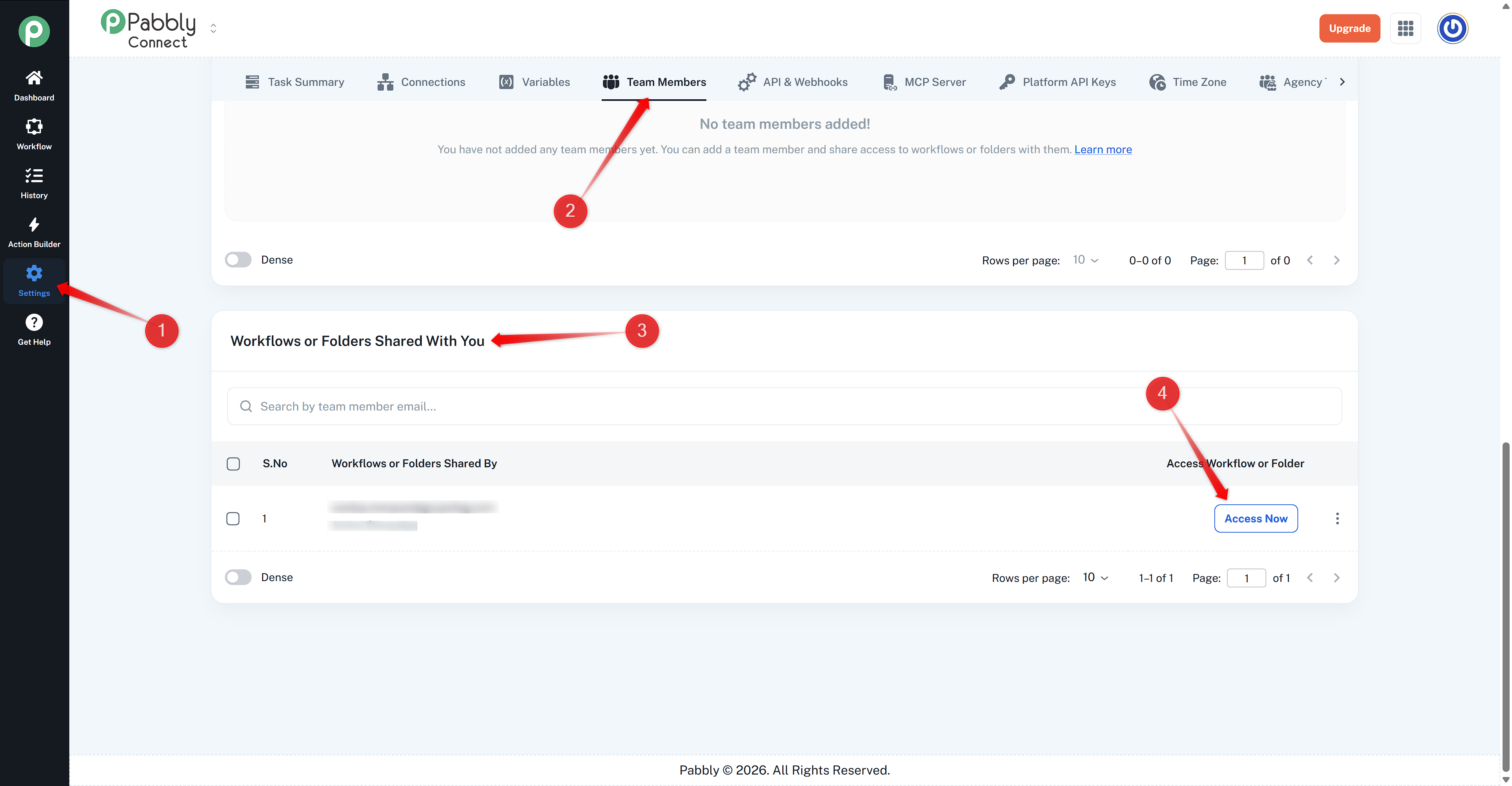The width and height of the screenshot is (1512, 786).
Task: Go to Workflow in the sidebar
Action: point(34,134)
